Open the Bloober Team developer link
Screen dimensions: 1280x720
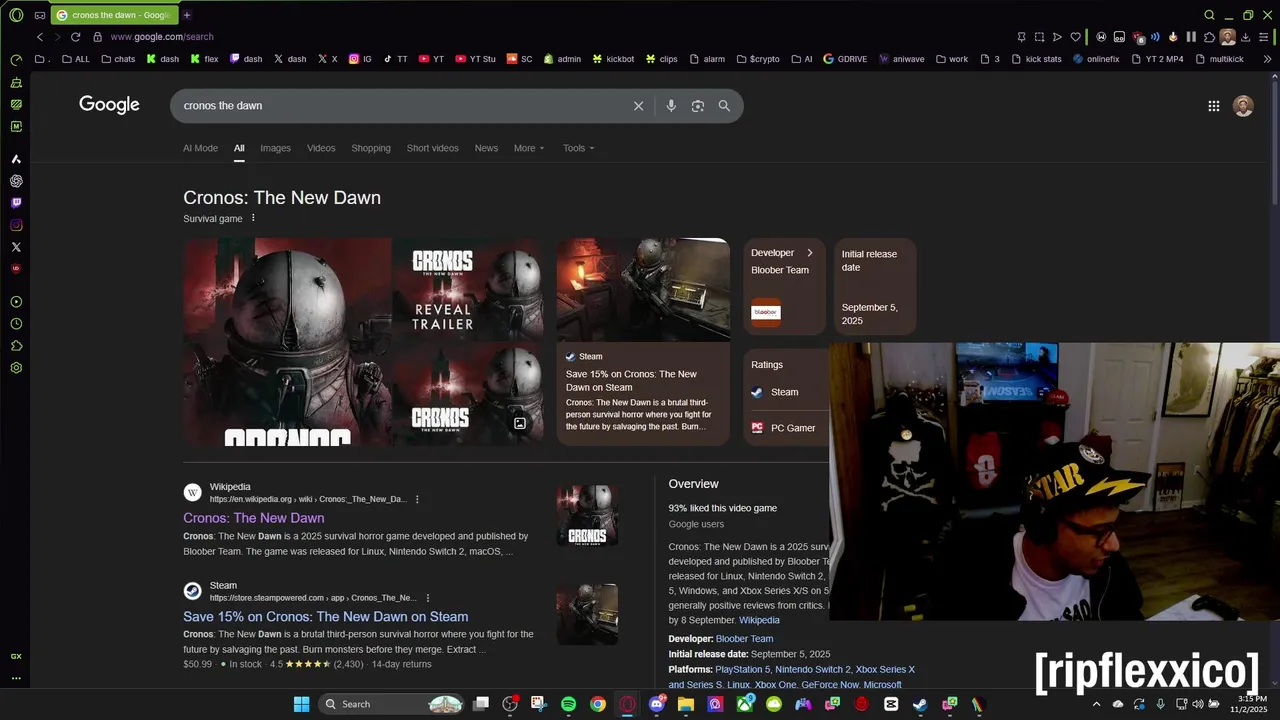tap(744, 639)
